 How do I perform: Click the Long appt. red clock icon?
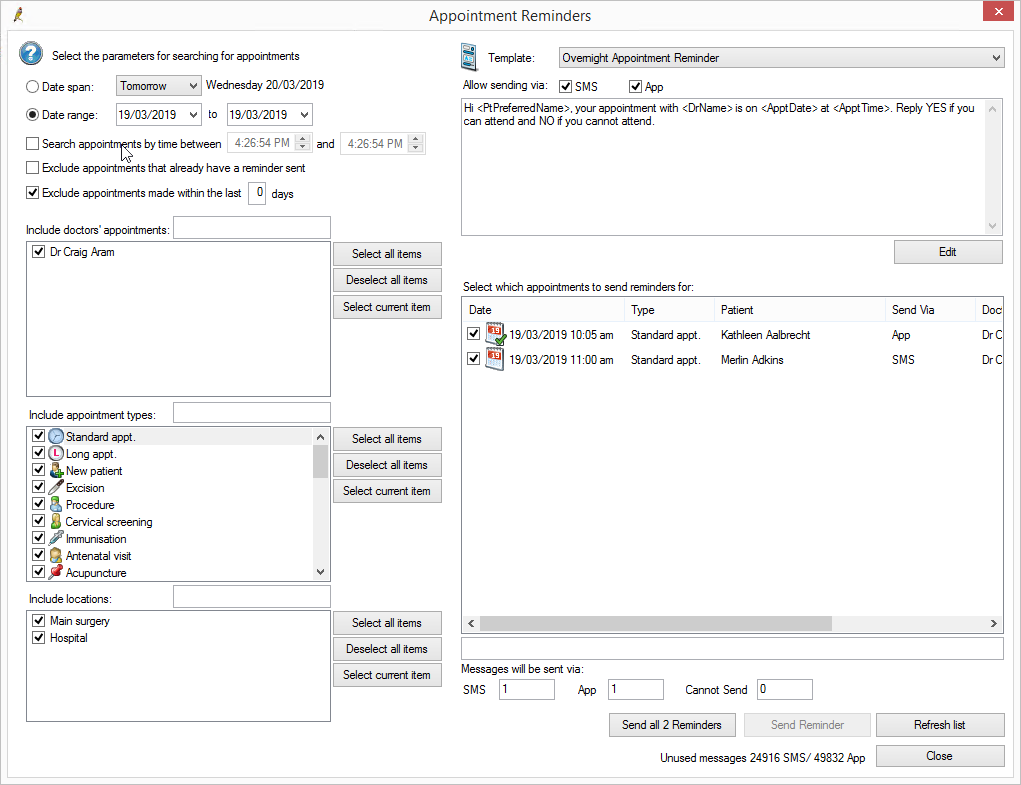click(x=57, y=453)
